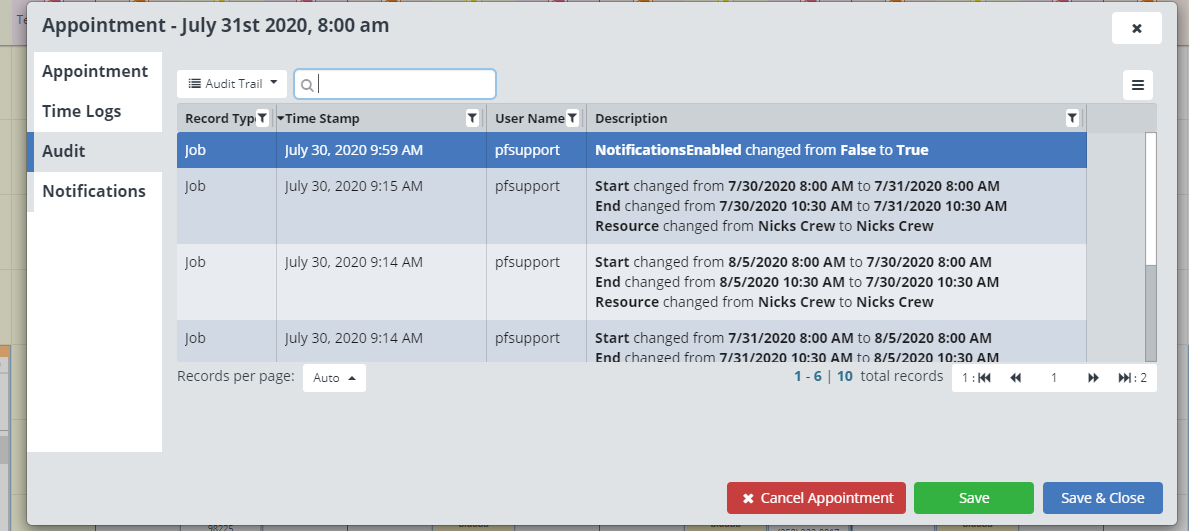Expand the Records per page Auto dropdown
This screenshot has height=531, width=1189.
pos(334,378)
